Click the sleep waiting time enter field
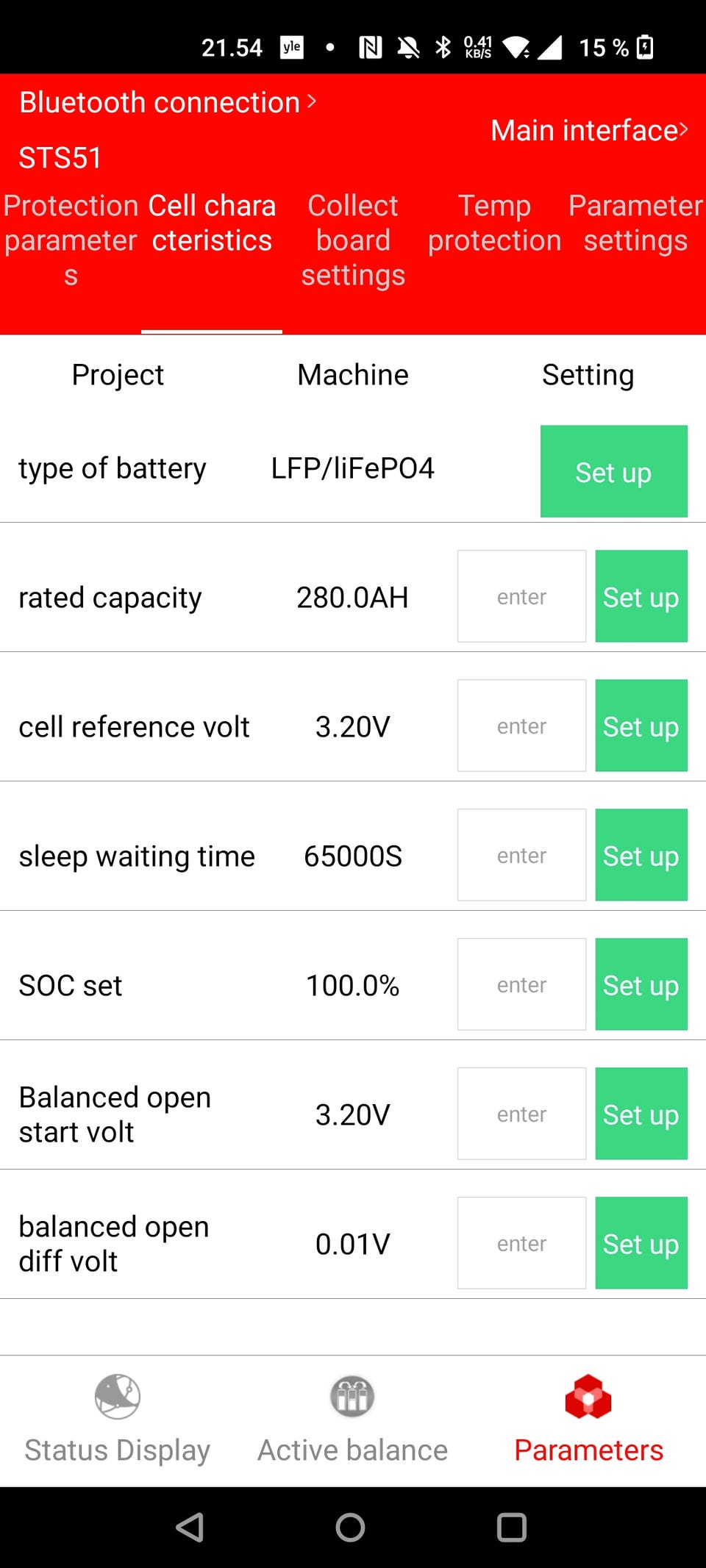706x1568 pixels. coord(521,855)
